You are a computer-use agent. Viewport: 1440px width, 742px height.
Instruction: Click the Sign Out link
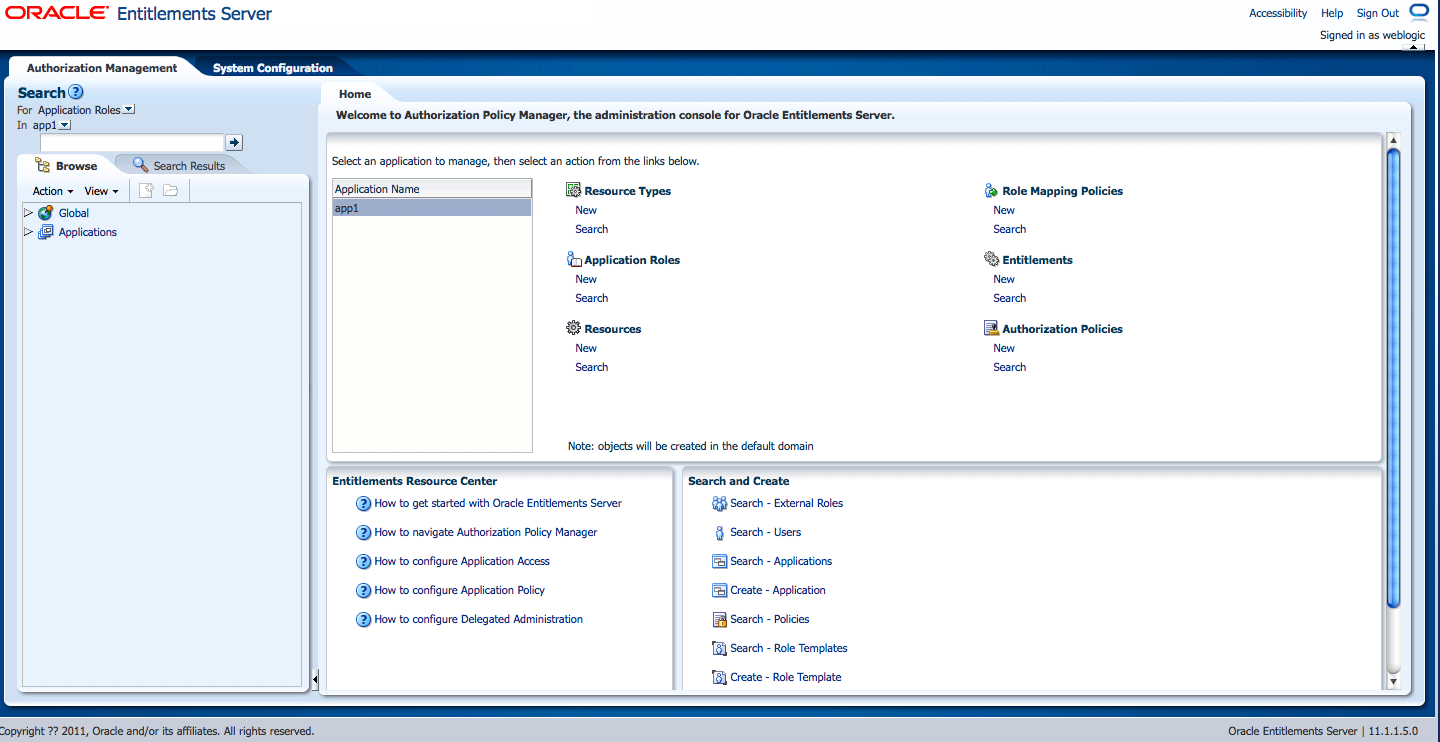click(x=1378, y=13)
